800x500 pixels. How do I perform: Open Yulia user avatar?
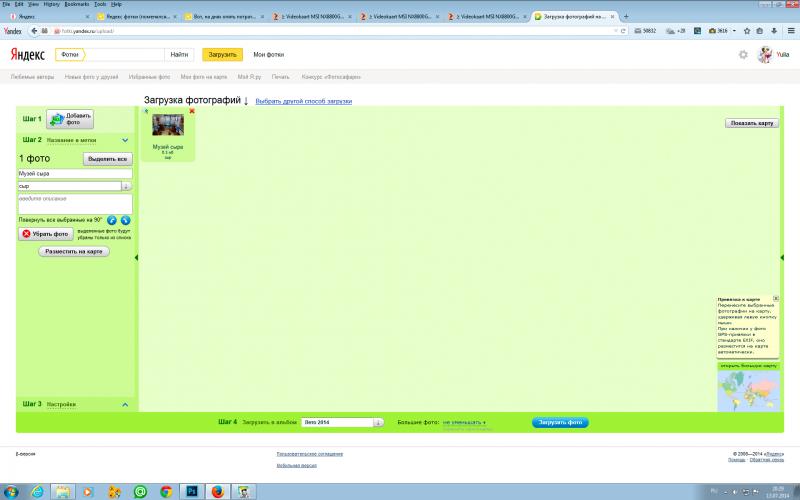click(765, 55)
